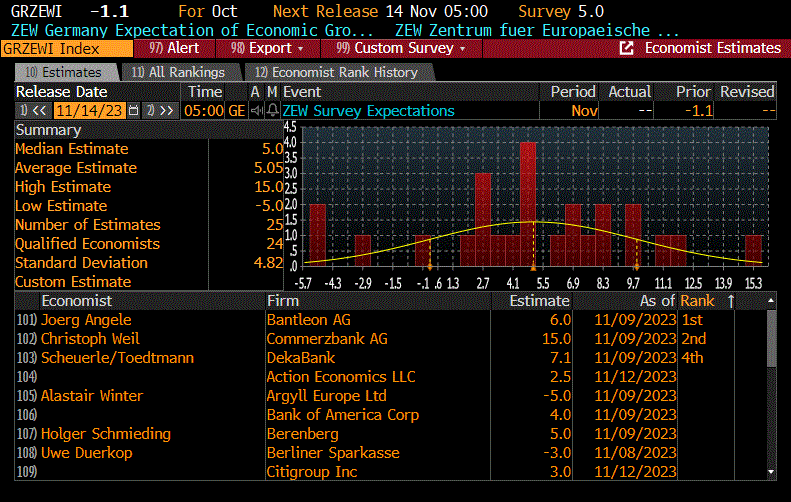The height and width of the screenshot is (502, 791).
Task: Click the Average Estimate value 5.05
Action: tap(268, 168)
